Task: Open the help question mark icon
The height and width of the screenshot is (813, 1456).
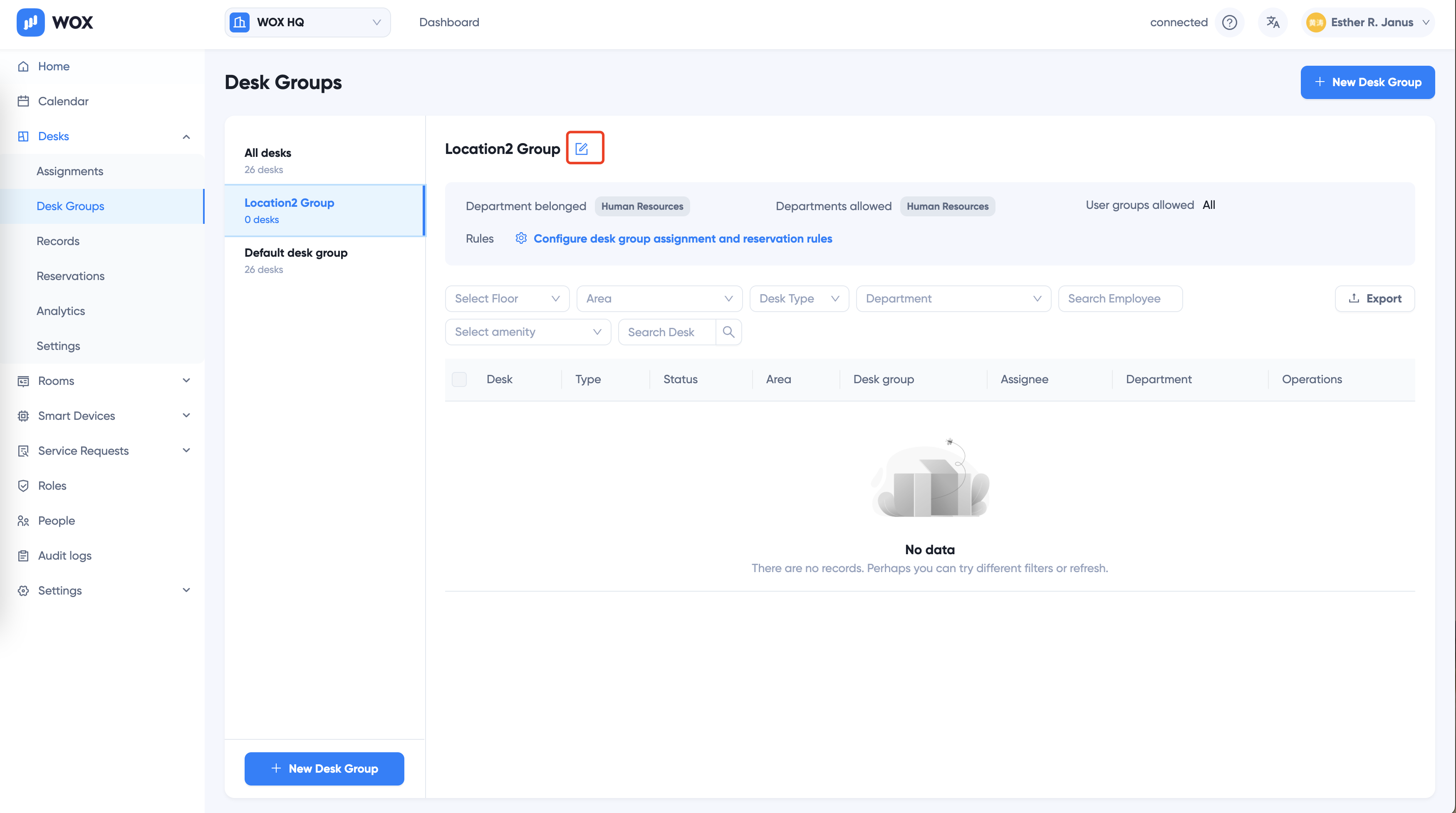Action: [1229, 22]
